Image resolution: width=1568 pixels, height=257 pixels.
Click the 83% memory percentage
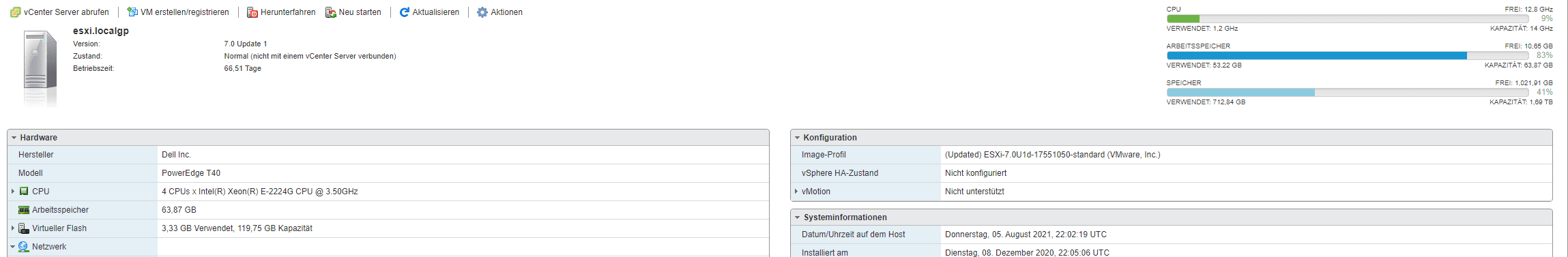click(1545, 55)
